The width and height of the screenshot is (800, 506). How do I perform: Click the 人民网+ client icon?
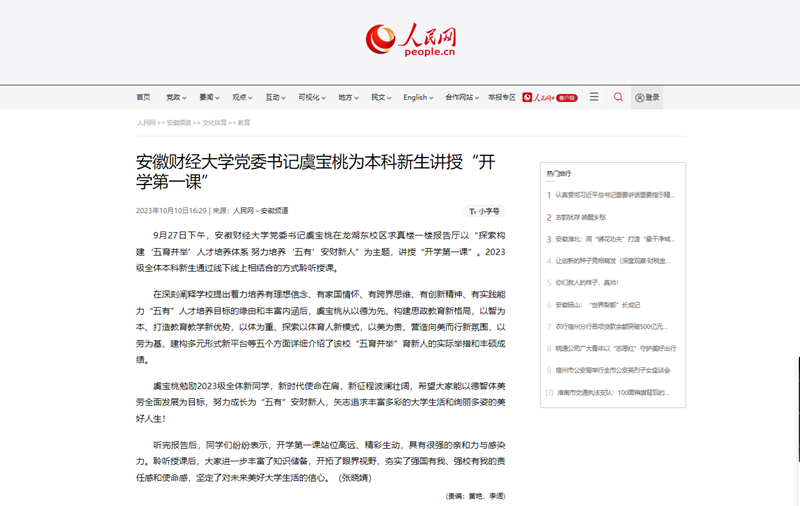pos(553,97)
